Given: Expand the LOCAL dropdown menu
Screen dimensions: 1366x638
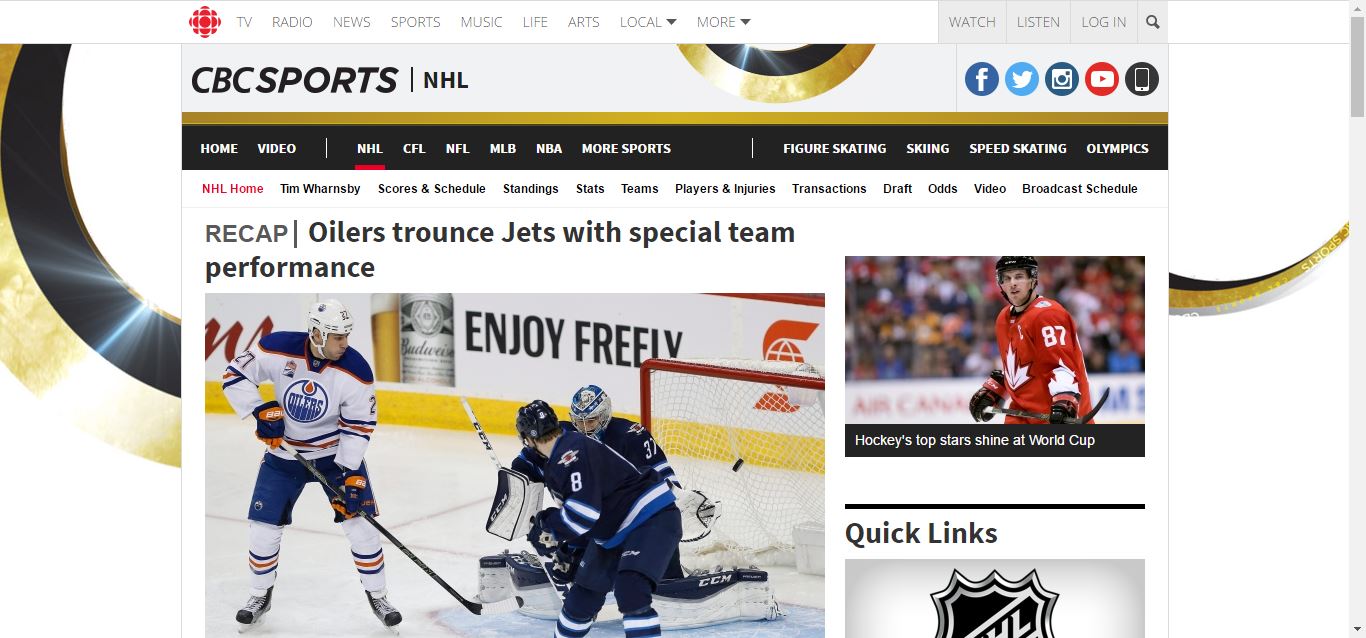Looking at the screenshot, I should click(648, 22).
